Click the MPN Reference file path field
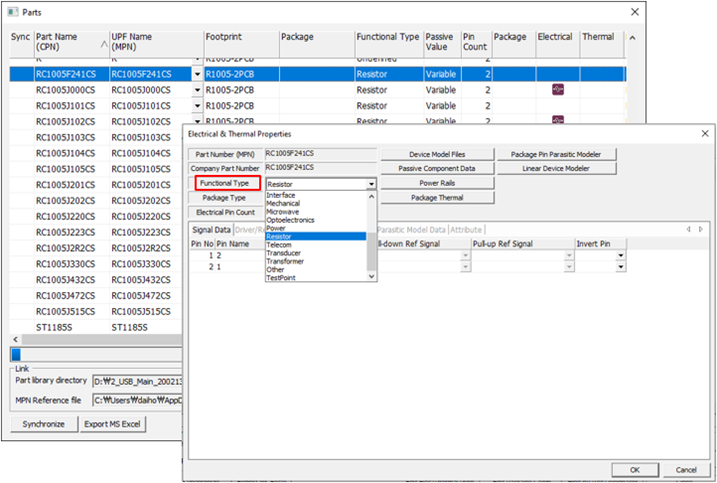The image size is (717, 483). pyautogui.click(x=138, y=399)
